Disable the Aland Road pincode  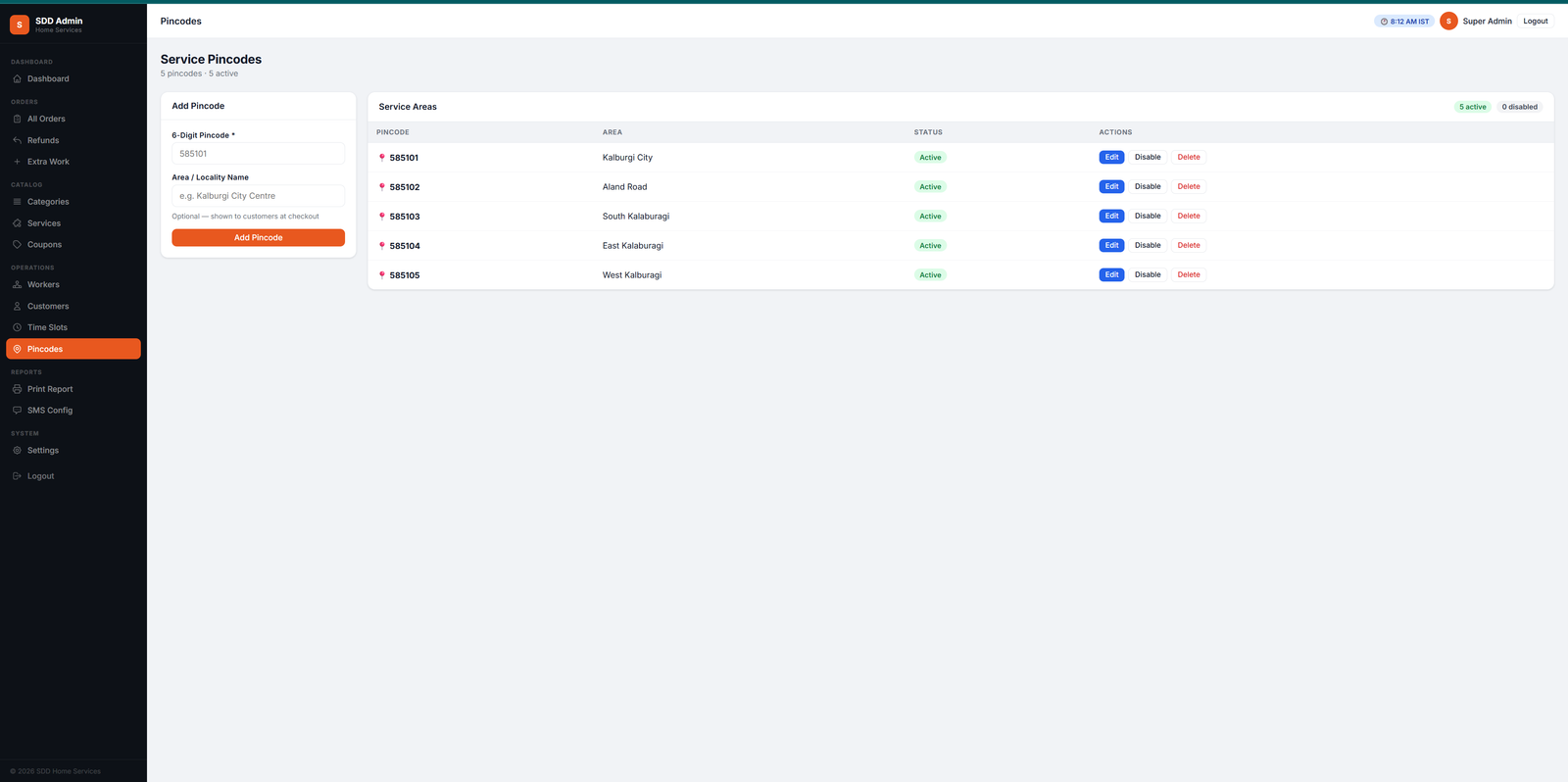pyautogui.click(x=1148, y=186)
